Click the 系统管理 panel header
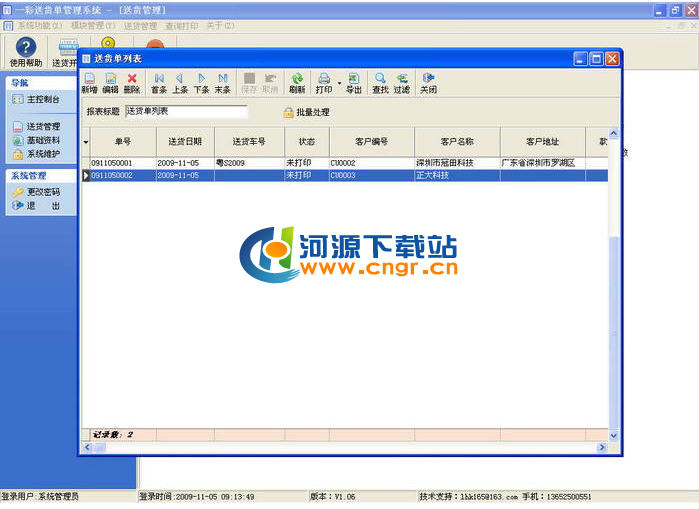 click(41, 176)
